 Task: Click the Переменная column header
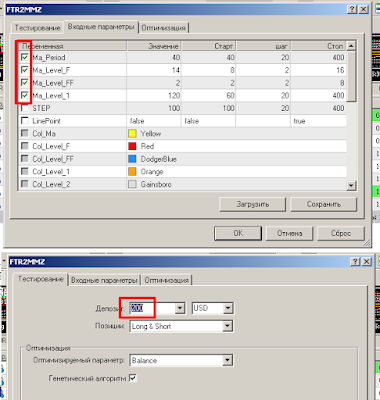pos(72,46)
